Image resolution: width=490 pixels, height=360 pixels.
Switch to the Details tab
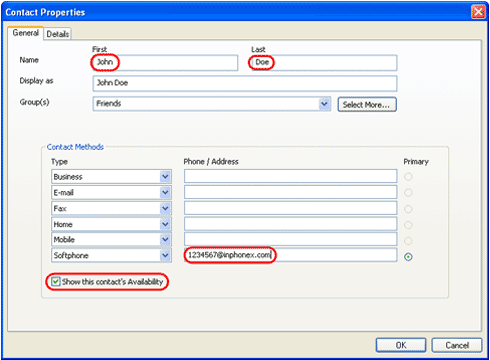pos(58,34)
